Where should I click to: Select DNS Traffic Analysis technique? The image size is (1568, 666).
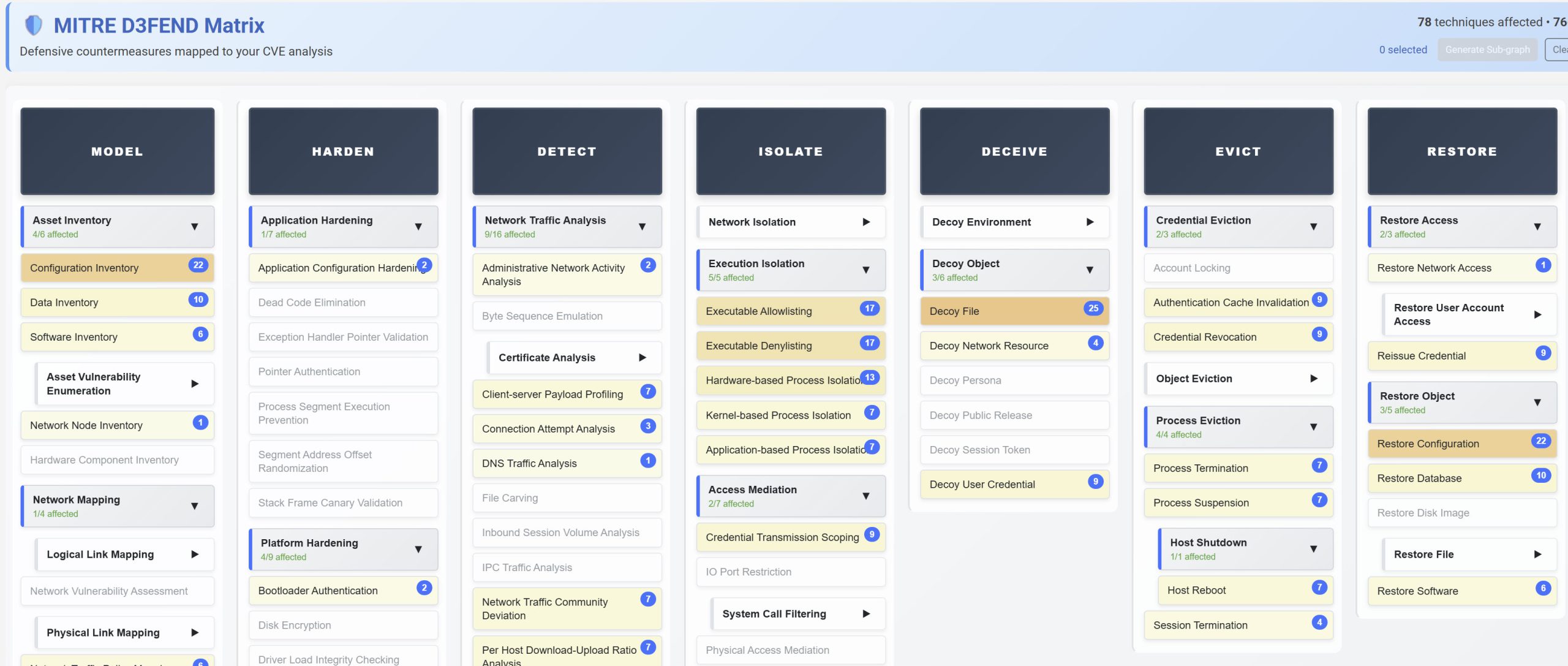[x=567, y=463]
